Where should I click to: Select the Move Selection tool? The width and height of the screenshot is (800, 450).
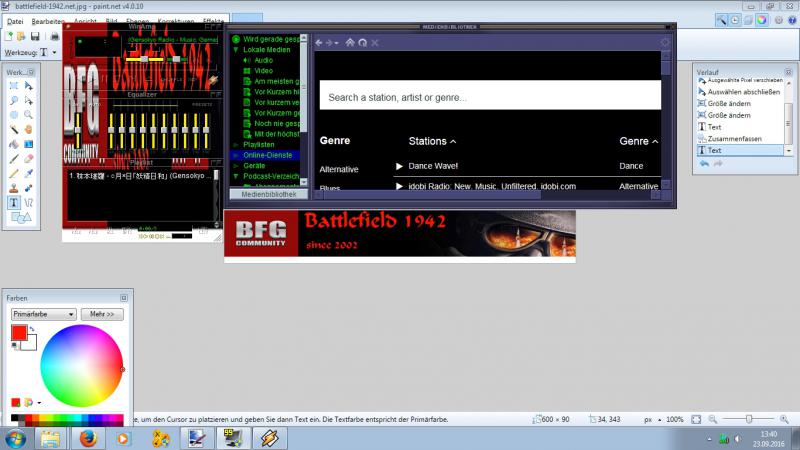[29, 101]
